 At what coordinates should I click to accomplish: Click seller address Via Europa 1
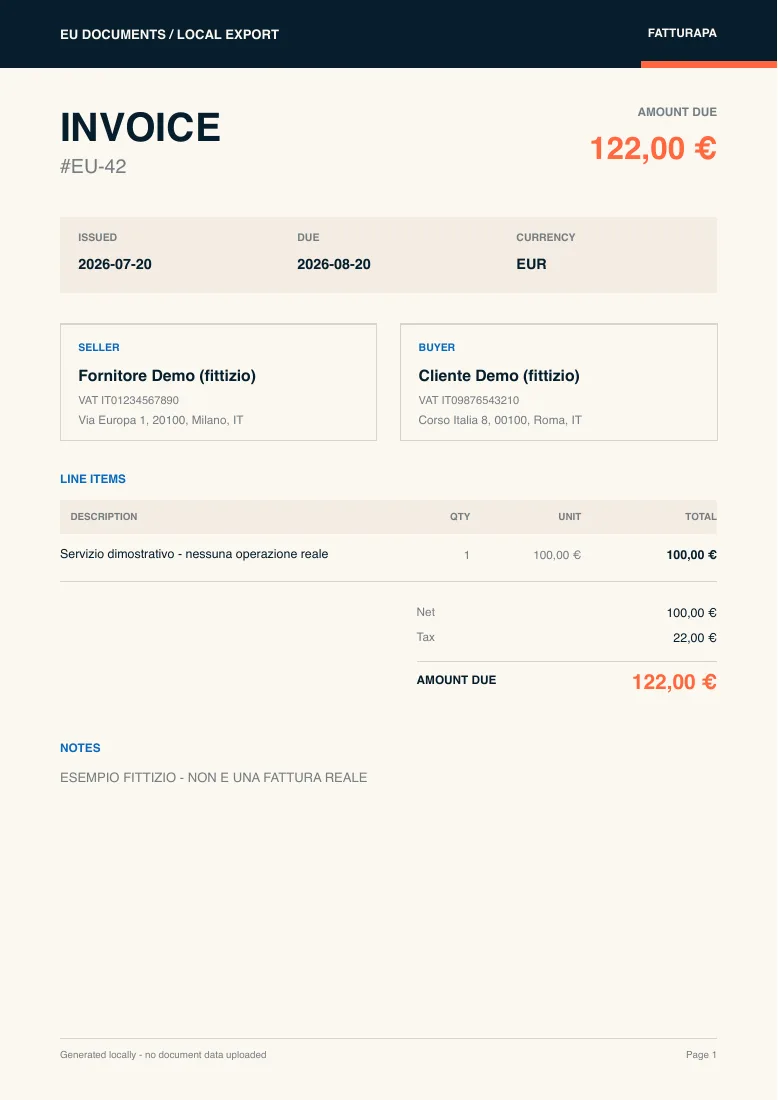click(x=161, y=420)
